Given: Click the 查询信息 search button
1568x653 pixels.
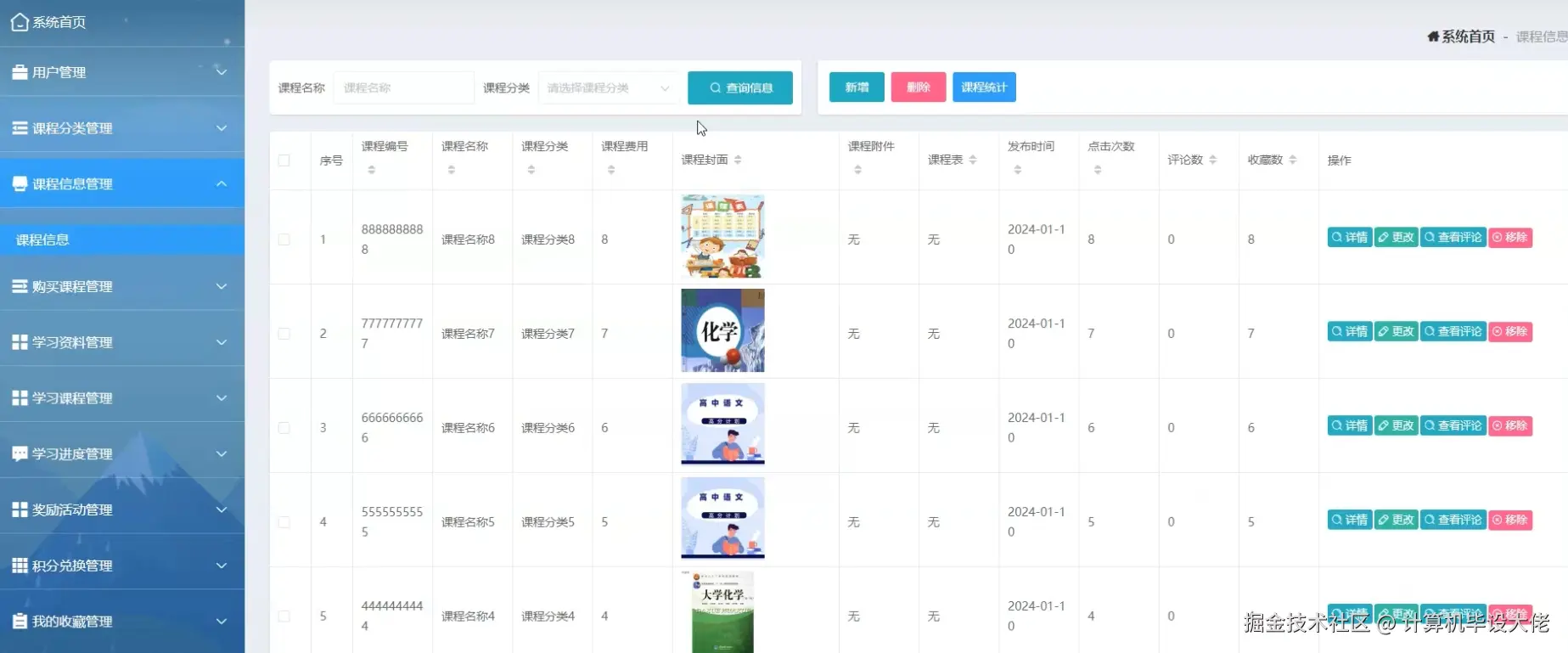Looking at the screenshot, I should (x=740, y=87).
